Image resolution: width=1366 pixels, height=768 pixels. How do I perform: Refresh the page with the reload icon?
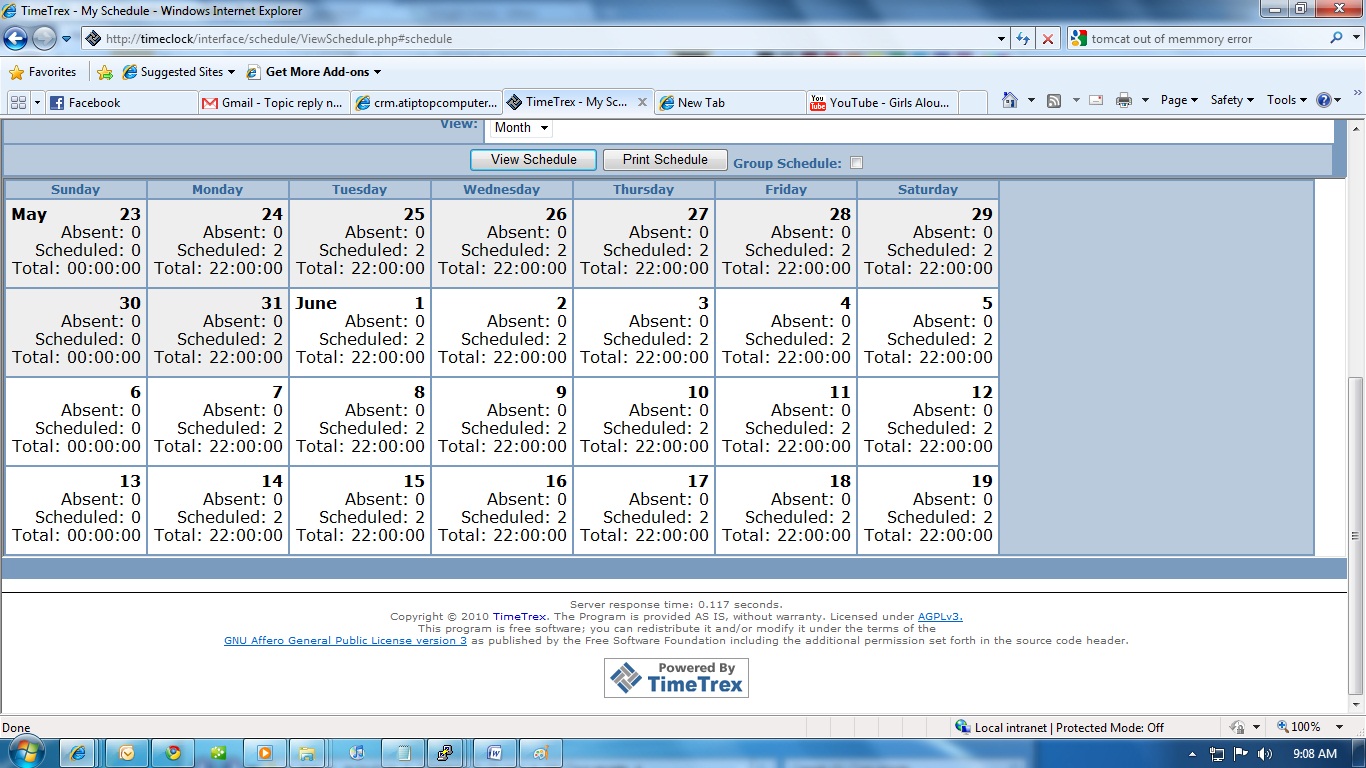tap(1022, 39)
